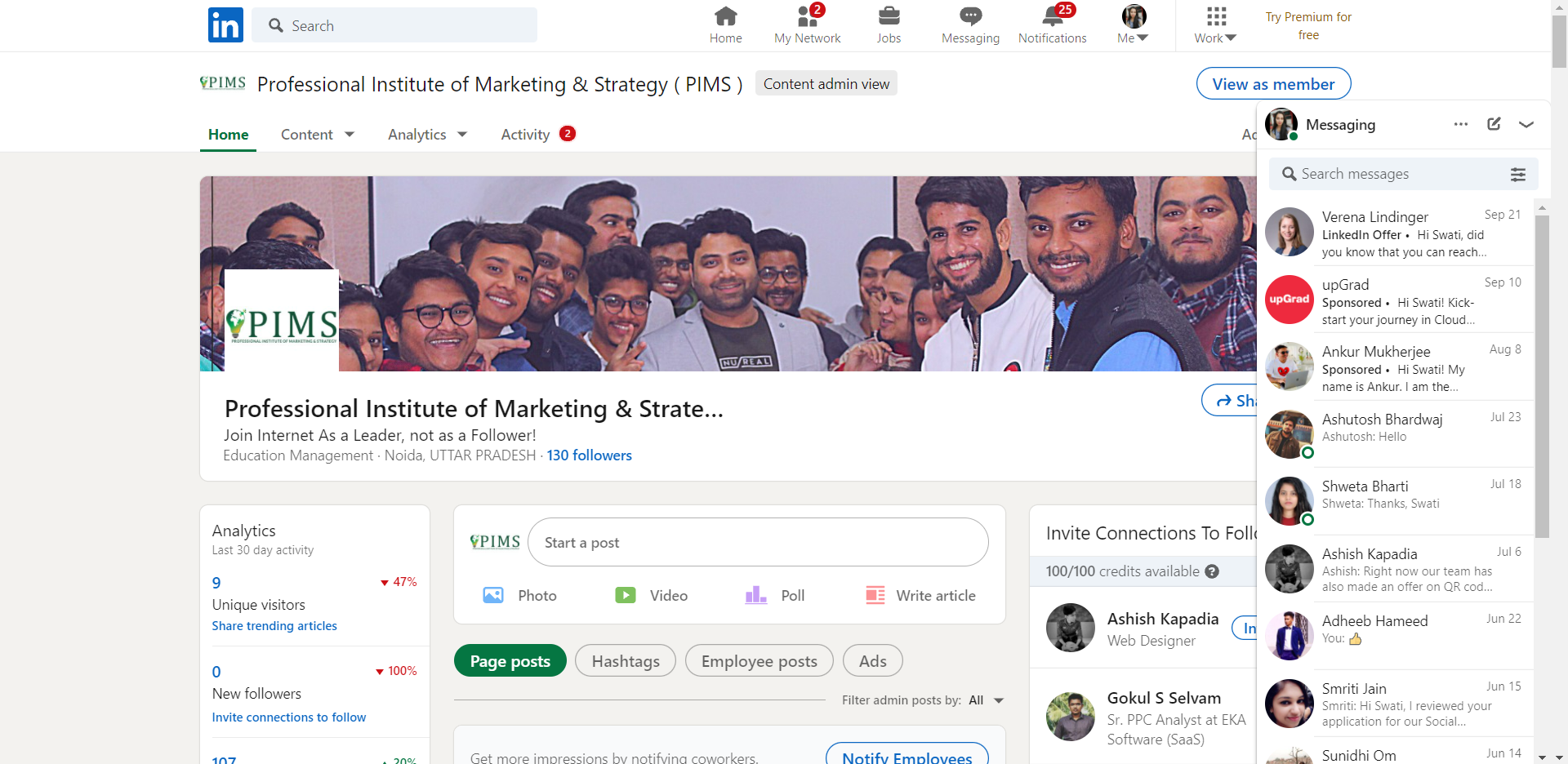Open the Work apps grid menu

pos(1215,25)
